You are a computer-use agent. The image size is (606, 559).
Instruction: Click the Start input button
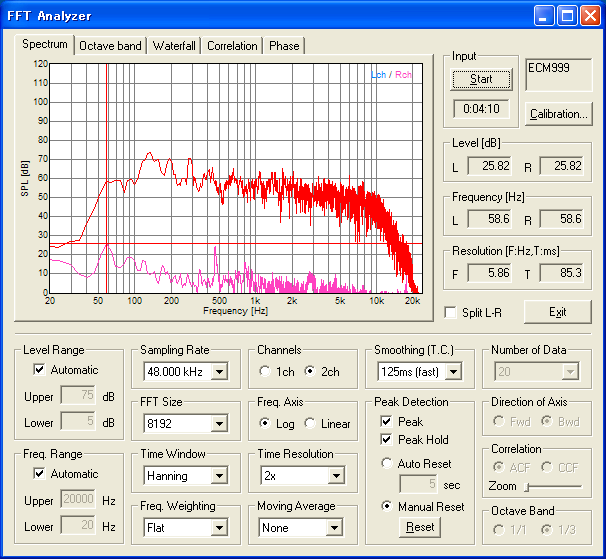[x=481, y=79]
